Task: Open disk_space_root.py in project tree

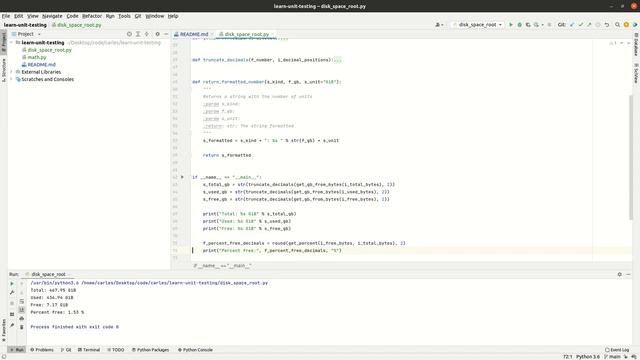Action: point(49,50)
